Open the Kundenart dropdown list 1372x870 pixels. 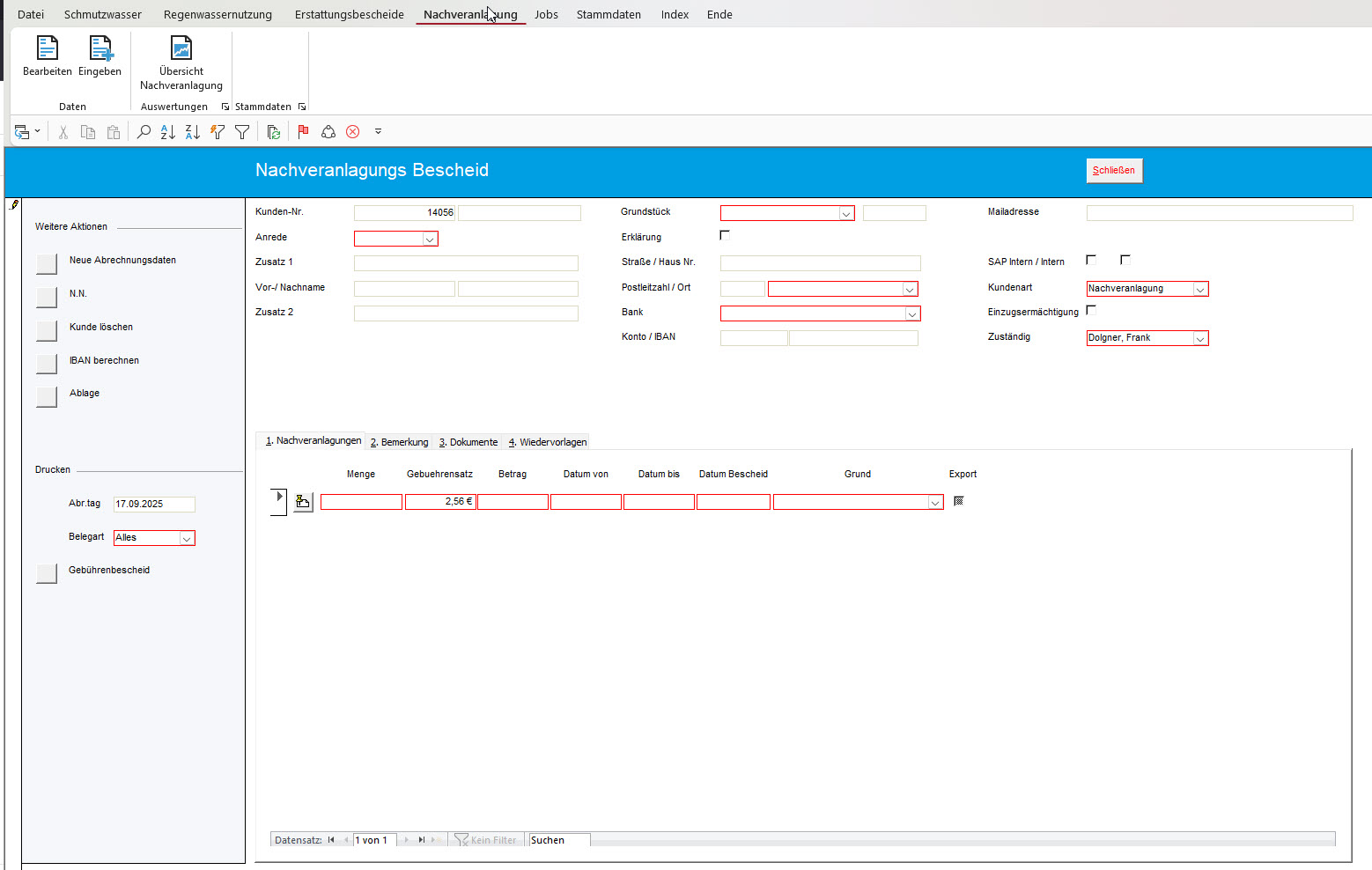click(x=1199, y=289)
